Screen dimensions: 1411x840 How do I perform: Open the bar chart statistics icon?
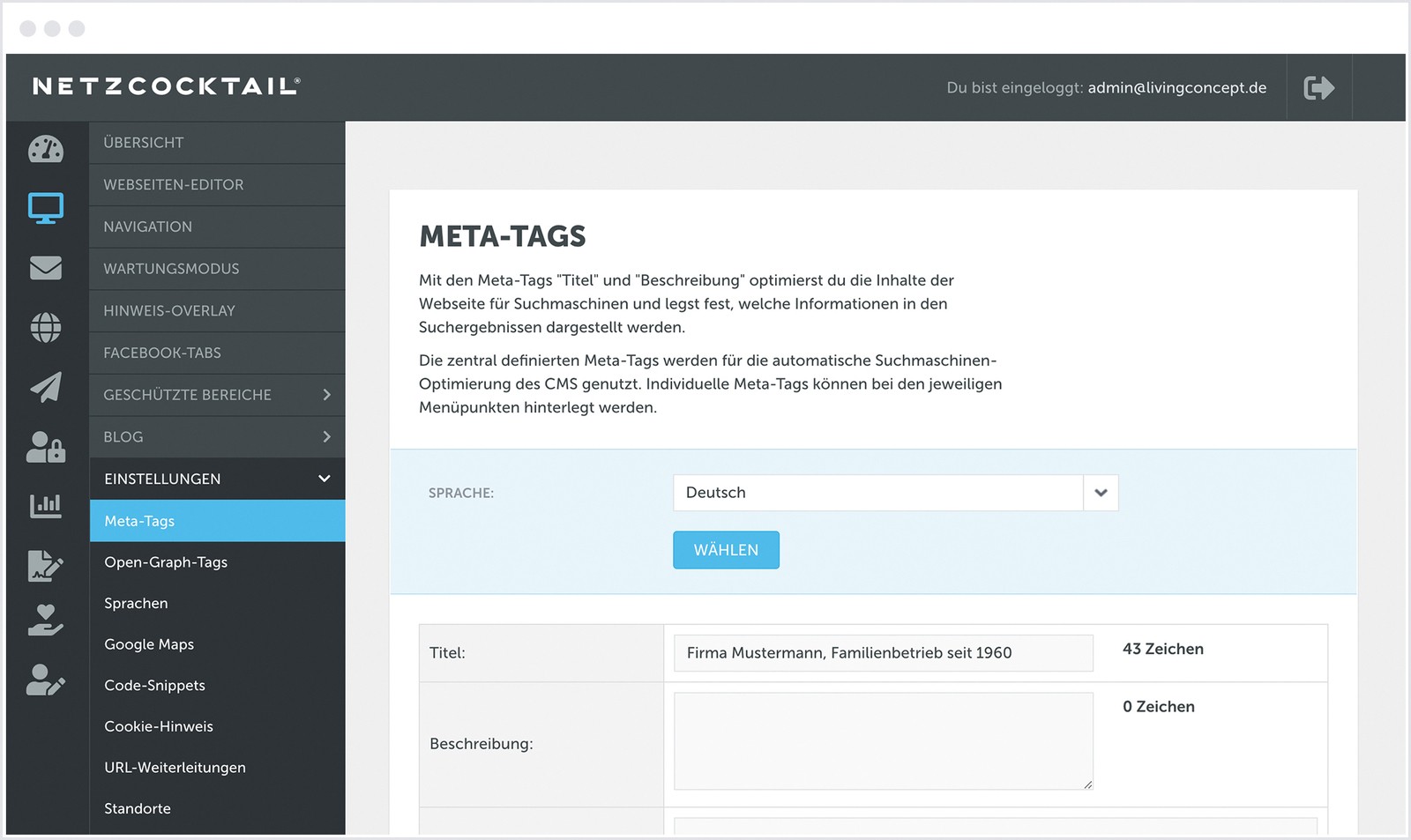click(x=46, y=506)
